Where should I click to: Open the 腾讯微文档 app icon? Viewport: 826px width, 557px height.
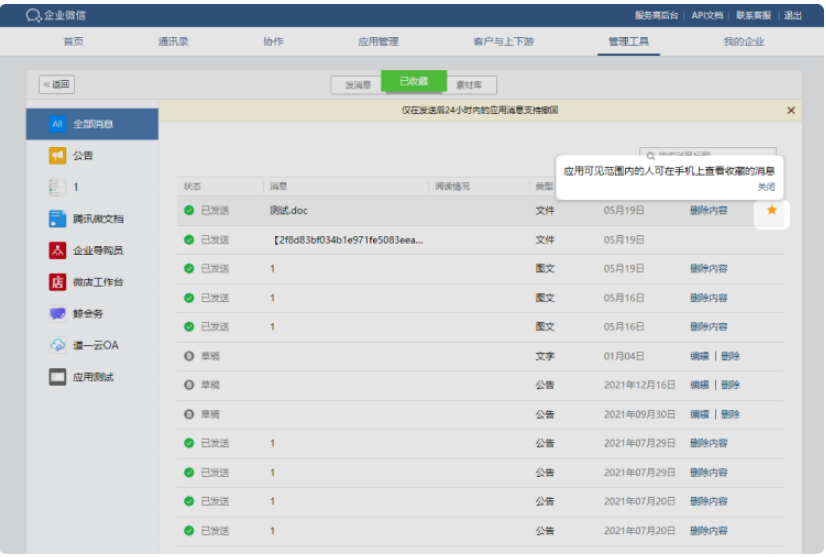coord(58,219)
